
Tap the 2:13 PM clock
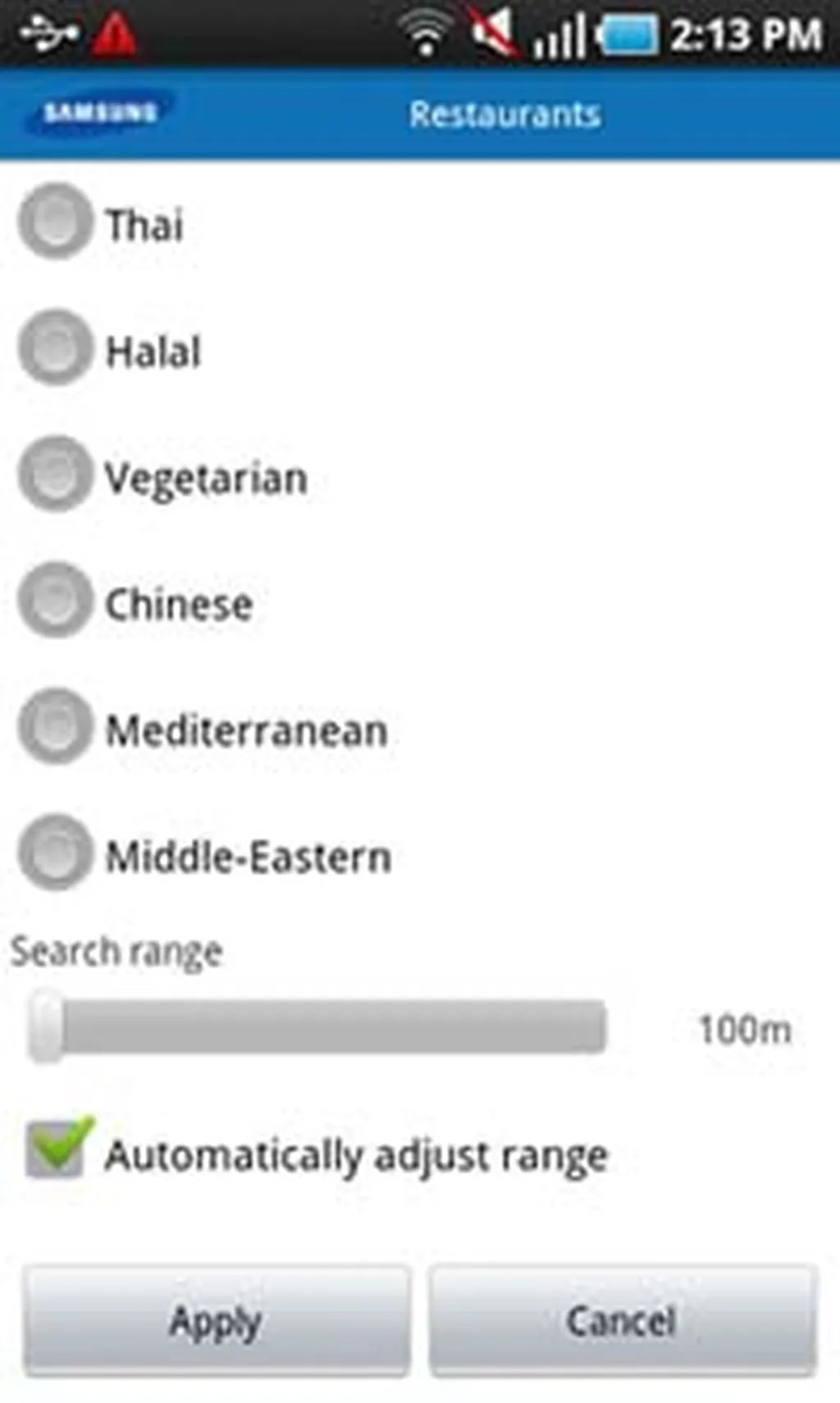746,34
